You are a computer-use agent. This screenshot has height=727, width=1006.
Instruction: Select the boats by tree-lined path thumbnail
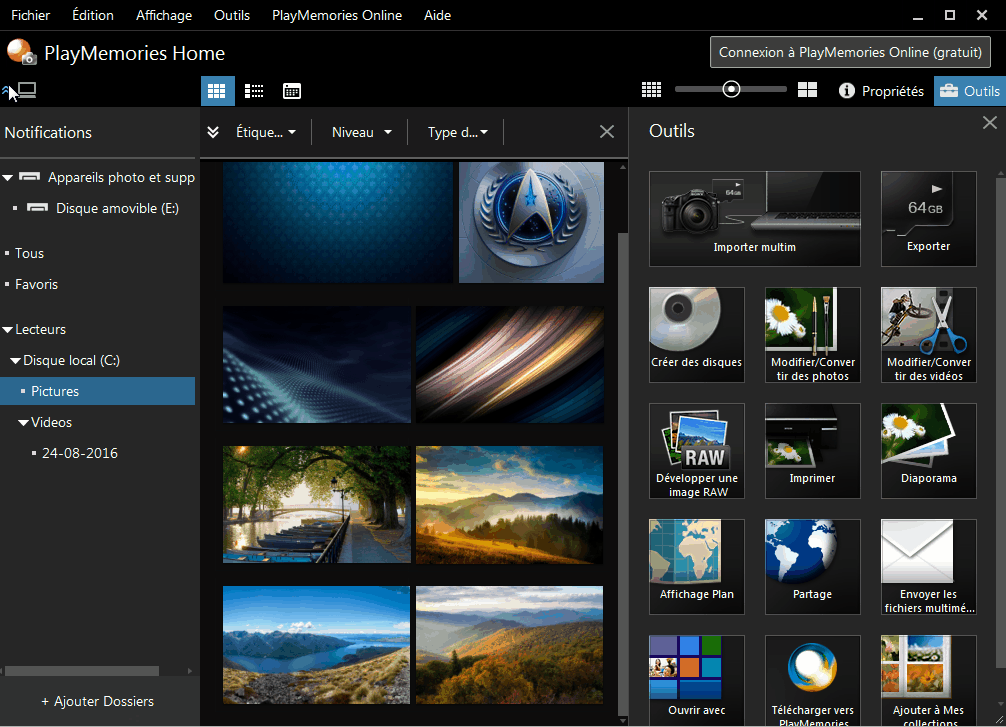pyautogui.click(x=317, y=505)
